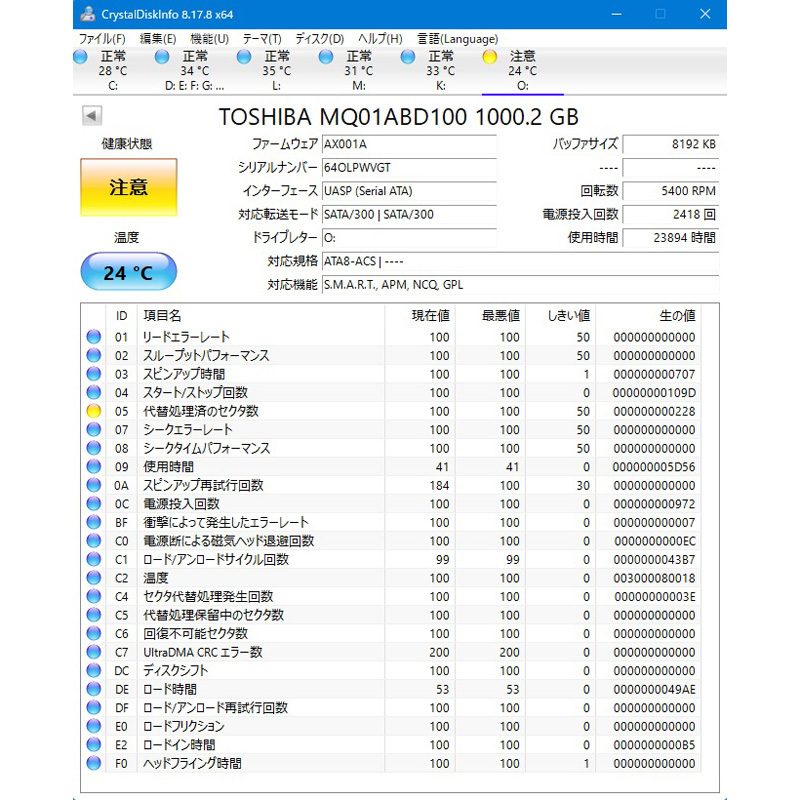Click the transfer mode field SATA/300
The height and width of the screenshot is (800, 800).
pyautogui.click(x=409, y=215)
